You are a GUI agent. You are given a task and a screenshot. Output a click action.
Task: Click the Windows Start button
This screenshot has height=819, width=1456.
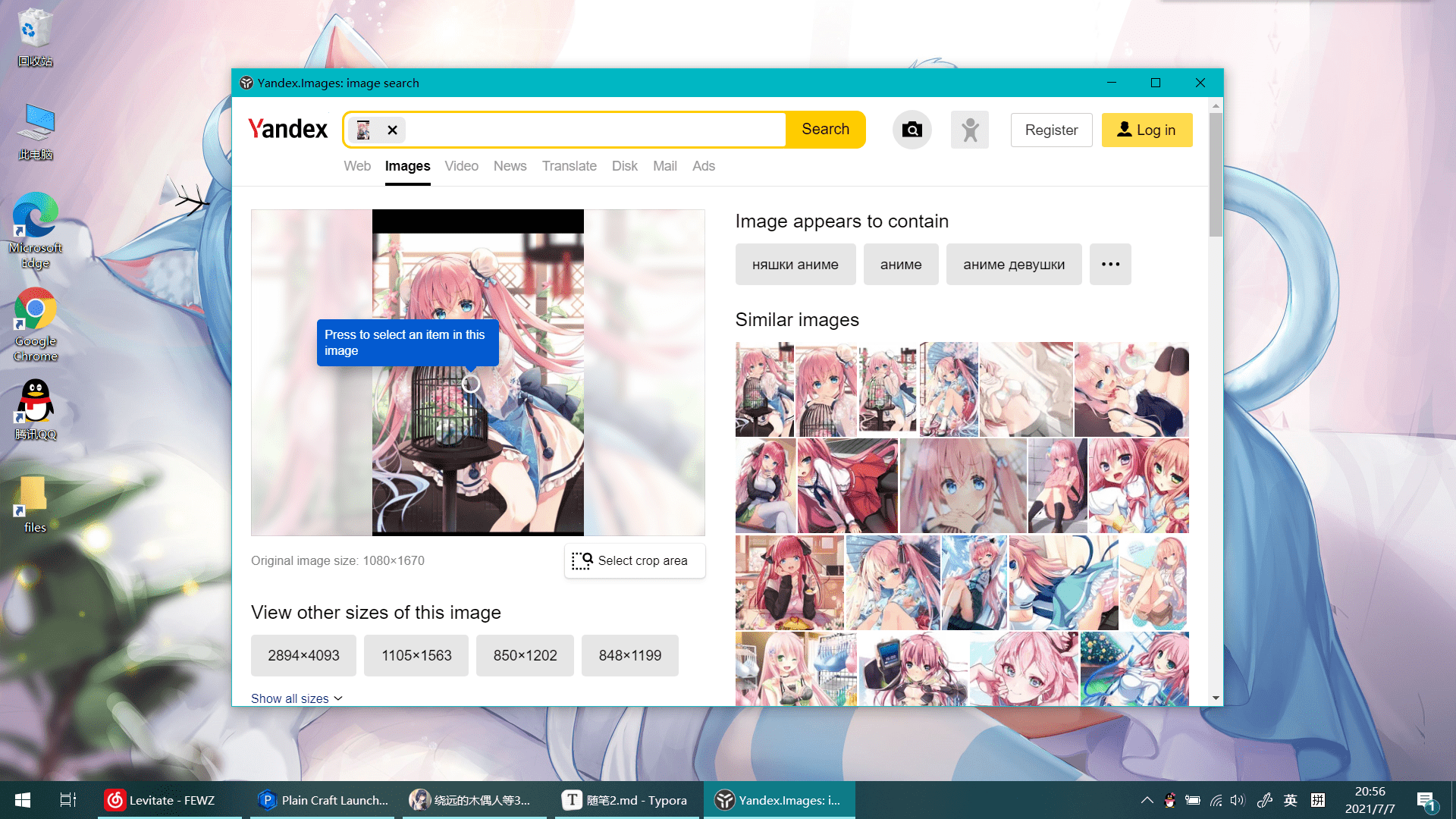pos(23,800)
